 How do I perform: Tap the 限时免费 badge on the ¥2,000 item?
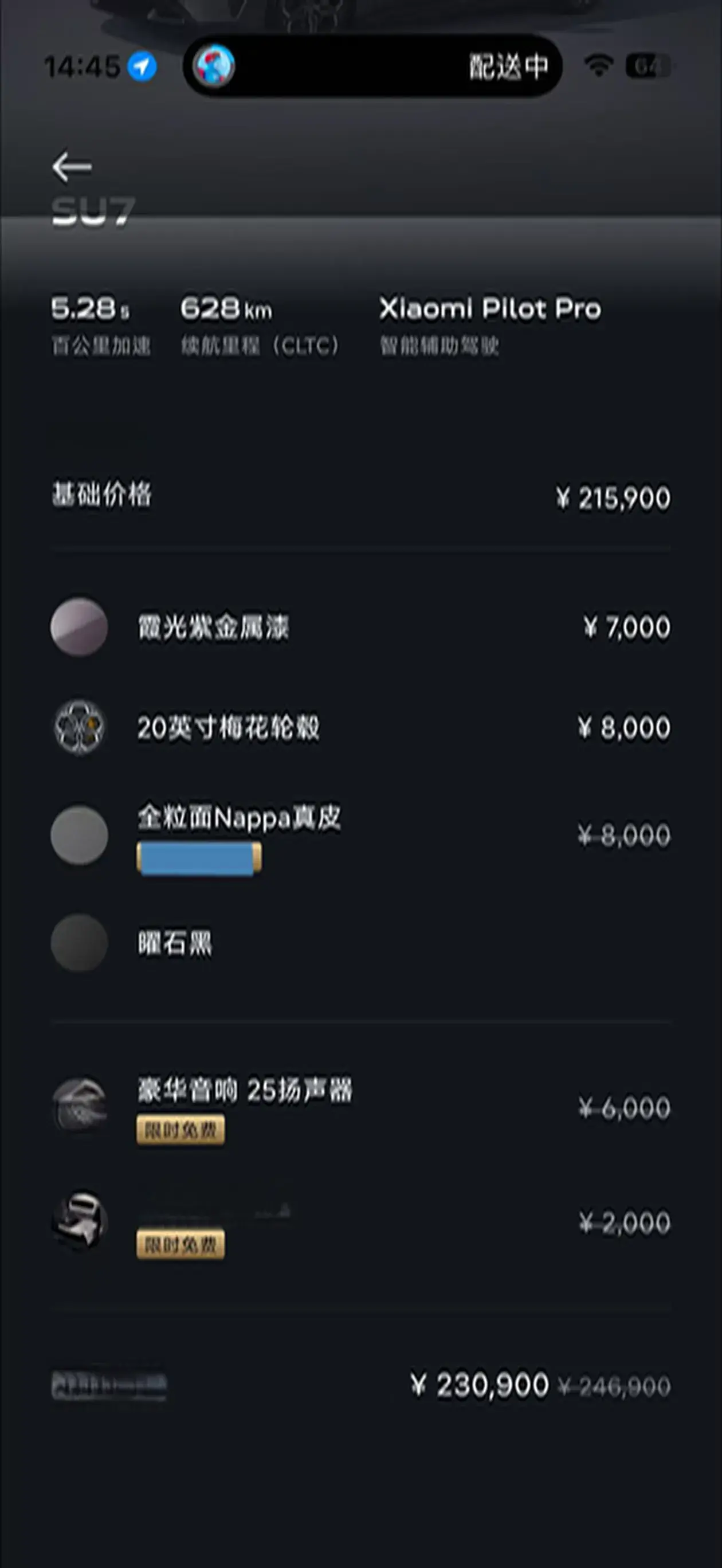pos(180,1244)
